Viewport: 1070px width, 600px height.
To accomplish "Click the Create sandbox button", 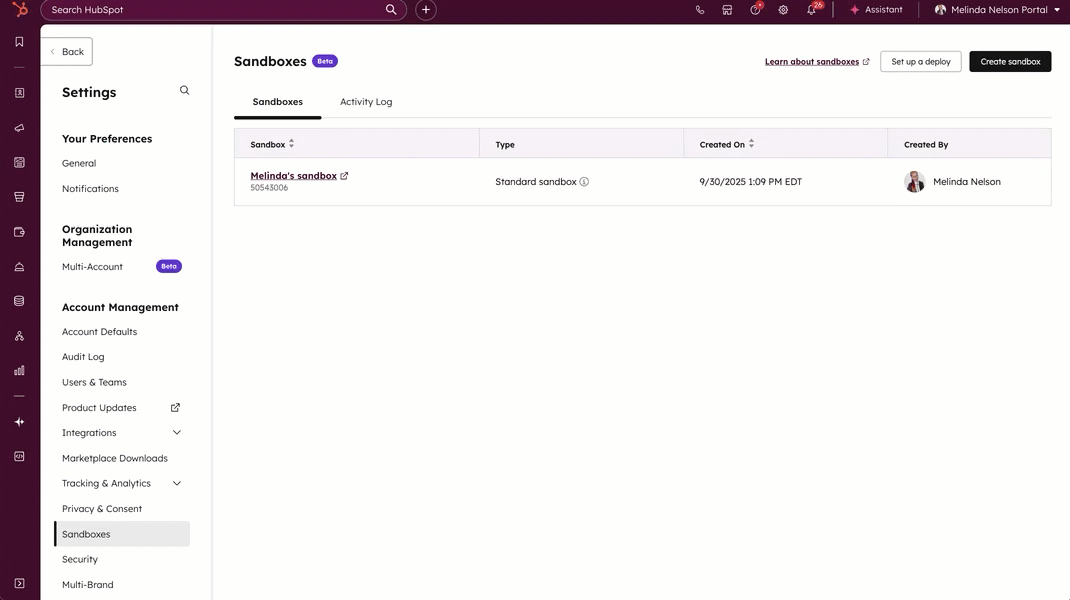I will click(1010, 62).
